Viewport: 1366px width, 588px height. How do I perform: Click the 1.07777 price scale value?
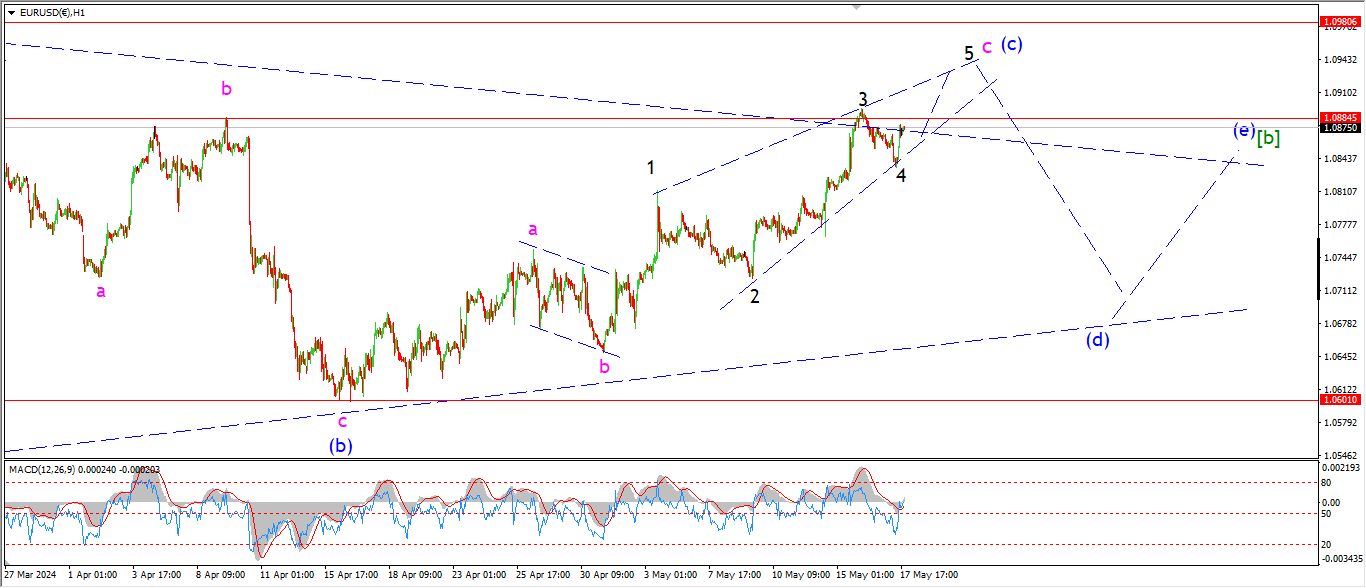click(1339, 225)
